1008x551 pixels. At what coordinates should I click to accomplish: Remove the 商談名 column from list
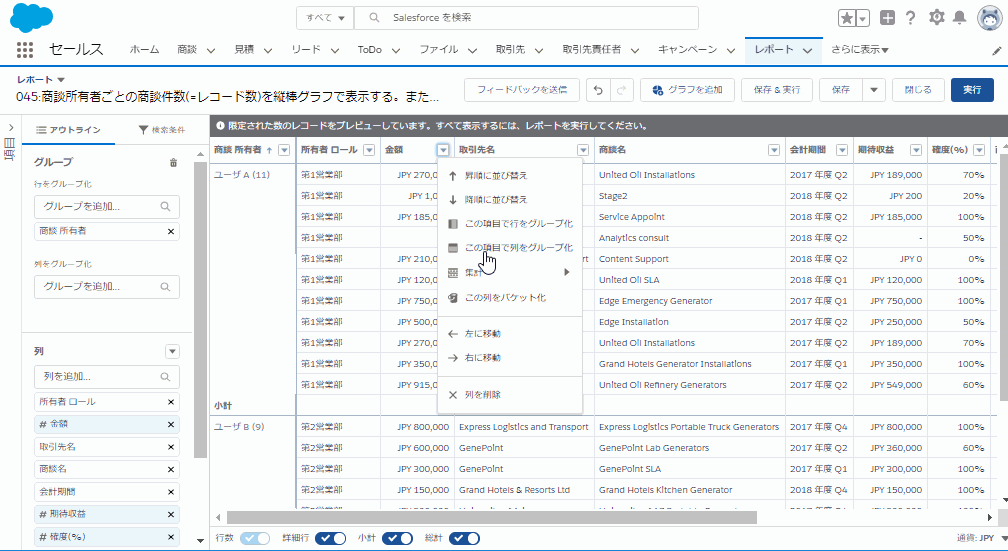coord(171,469)
